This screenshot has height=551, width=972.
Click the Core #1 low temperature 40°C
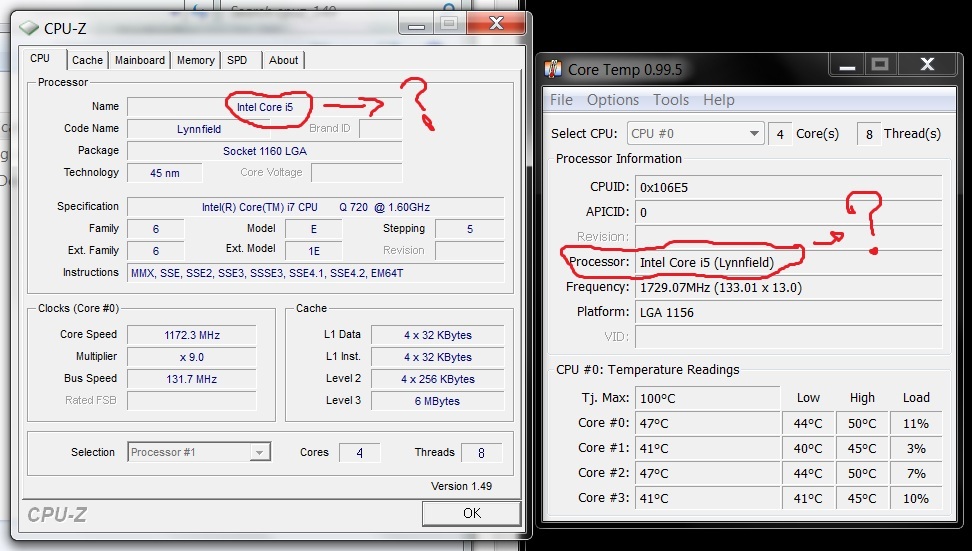coord(808,449)
